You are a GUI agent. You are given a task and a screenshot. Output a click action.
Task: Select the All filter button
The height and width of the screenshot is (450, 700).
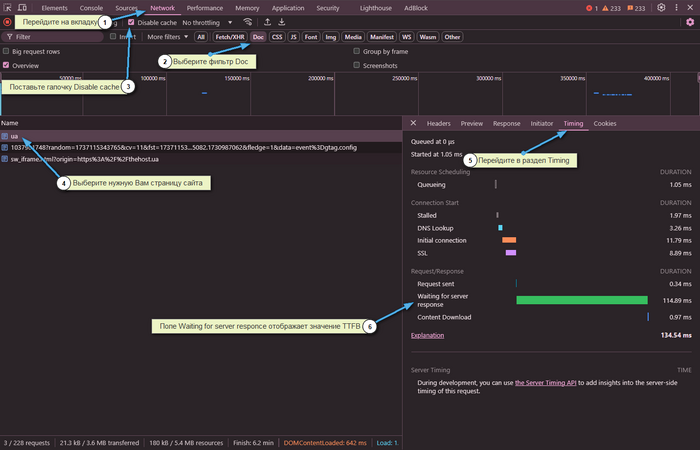[201, 37]
